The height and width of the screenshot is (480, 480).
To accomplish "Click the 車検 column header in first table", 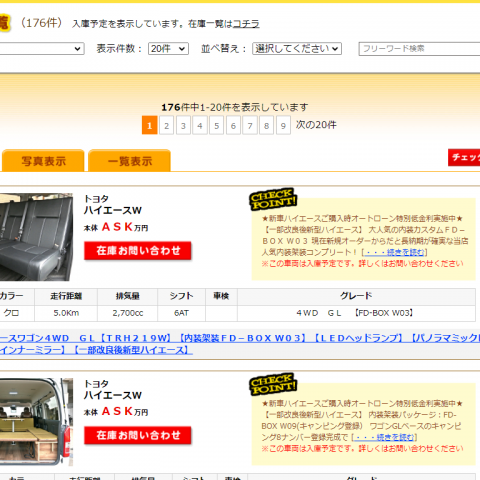I will pos(221,296).
